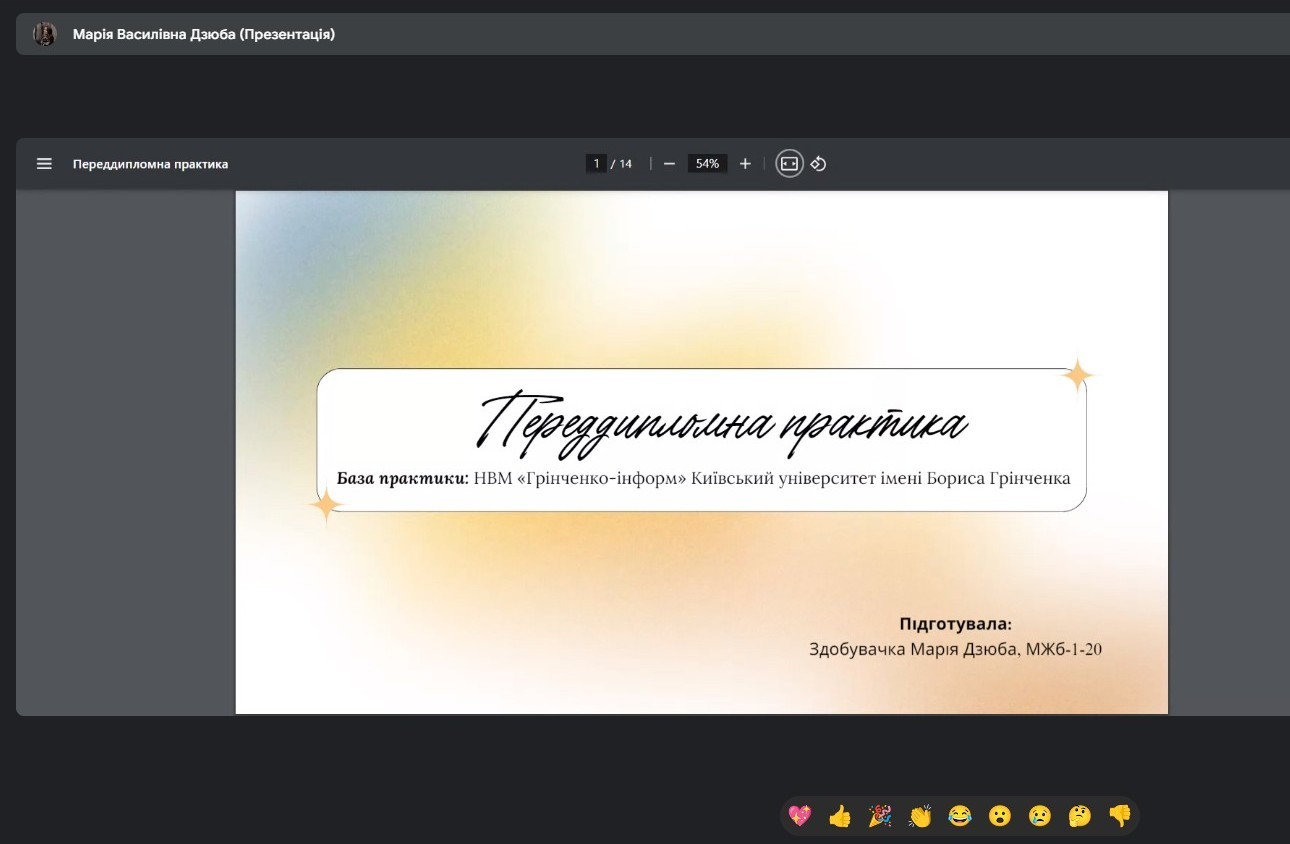
Task: Edit the current page number field
Action: 596,164
